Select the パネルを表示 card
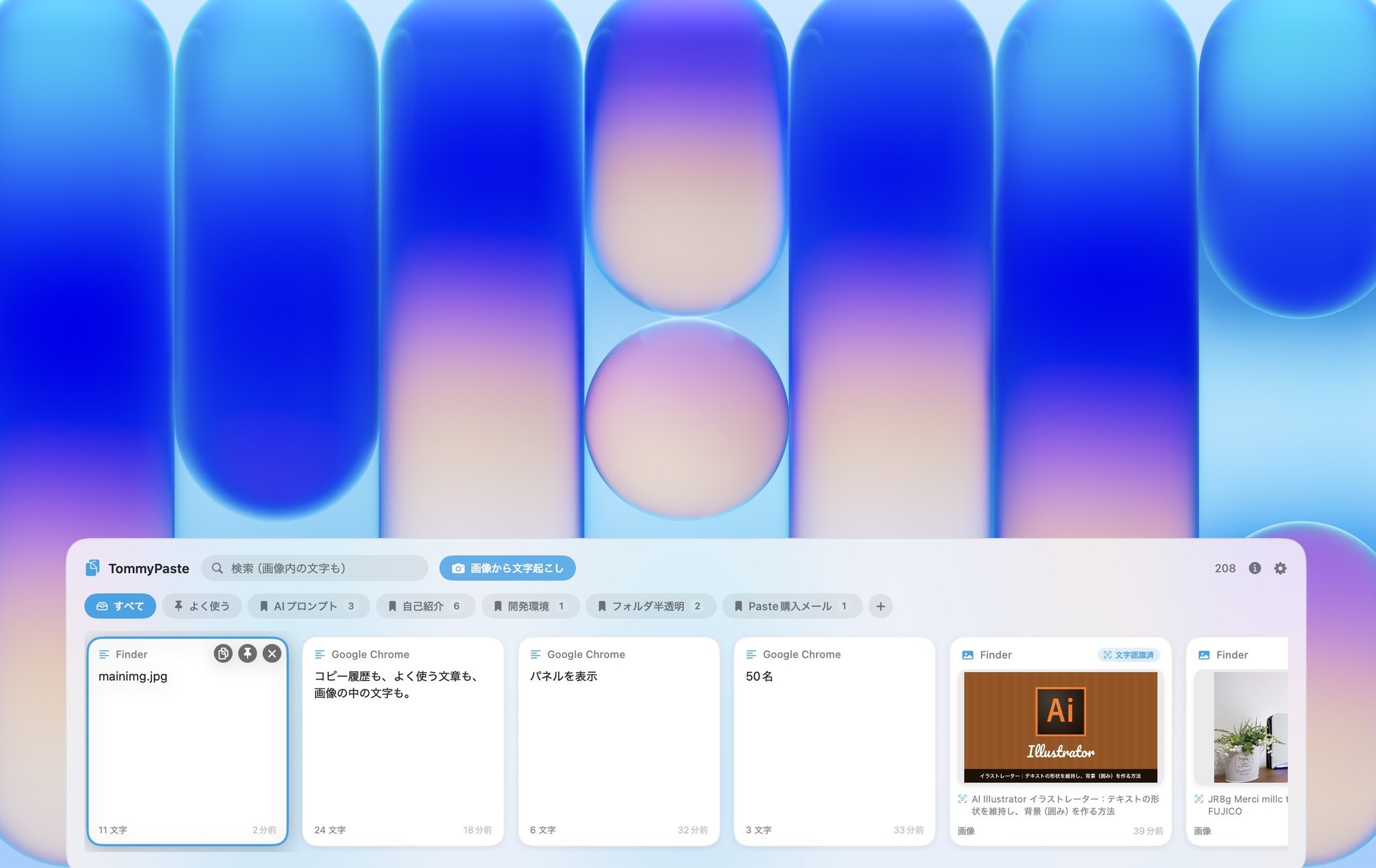Image resolution: width=1376 pixels, height=868 pixels. [619, 741]
